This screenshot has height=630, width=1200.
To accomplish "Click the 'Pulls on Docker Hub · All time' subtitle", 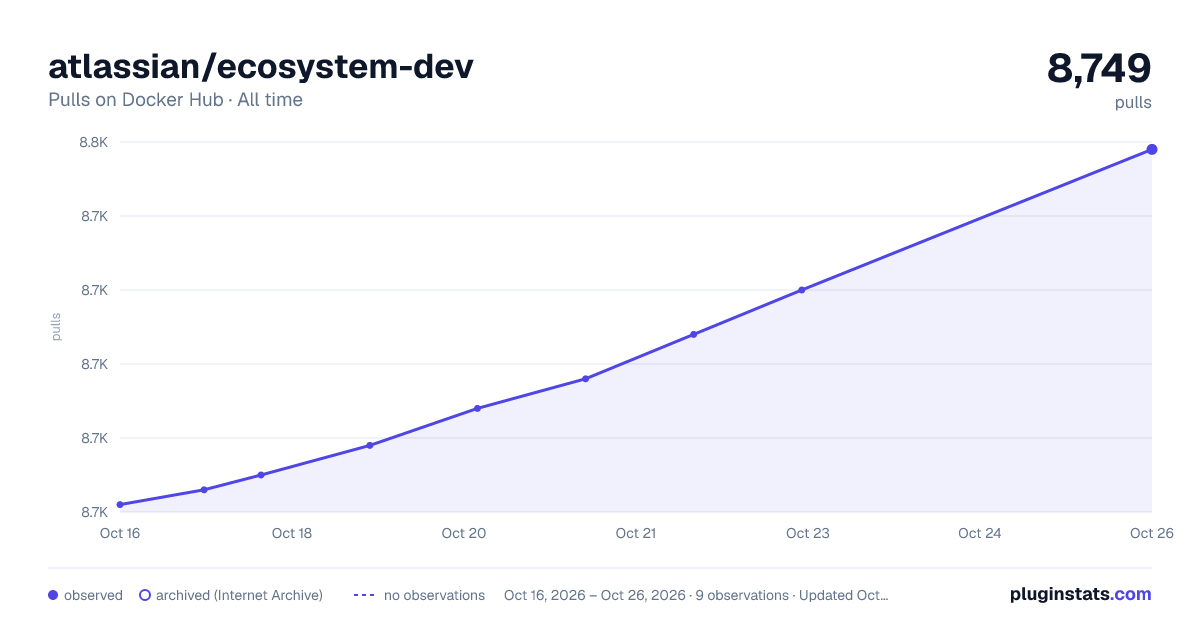I will point(175,100).
